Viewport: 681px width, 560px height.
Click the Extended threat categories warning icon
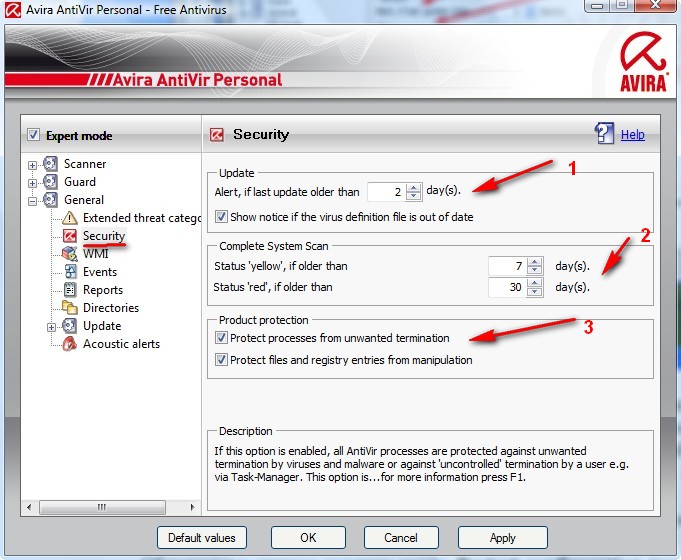coord(69,218)
